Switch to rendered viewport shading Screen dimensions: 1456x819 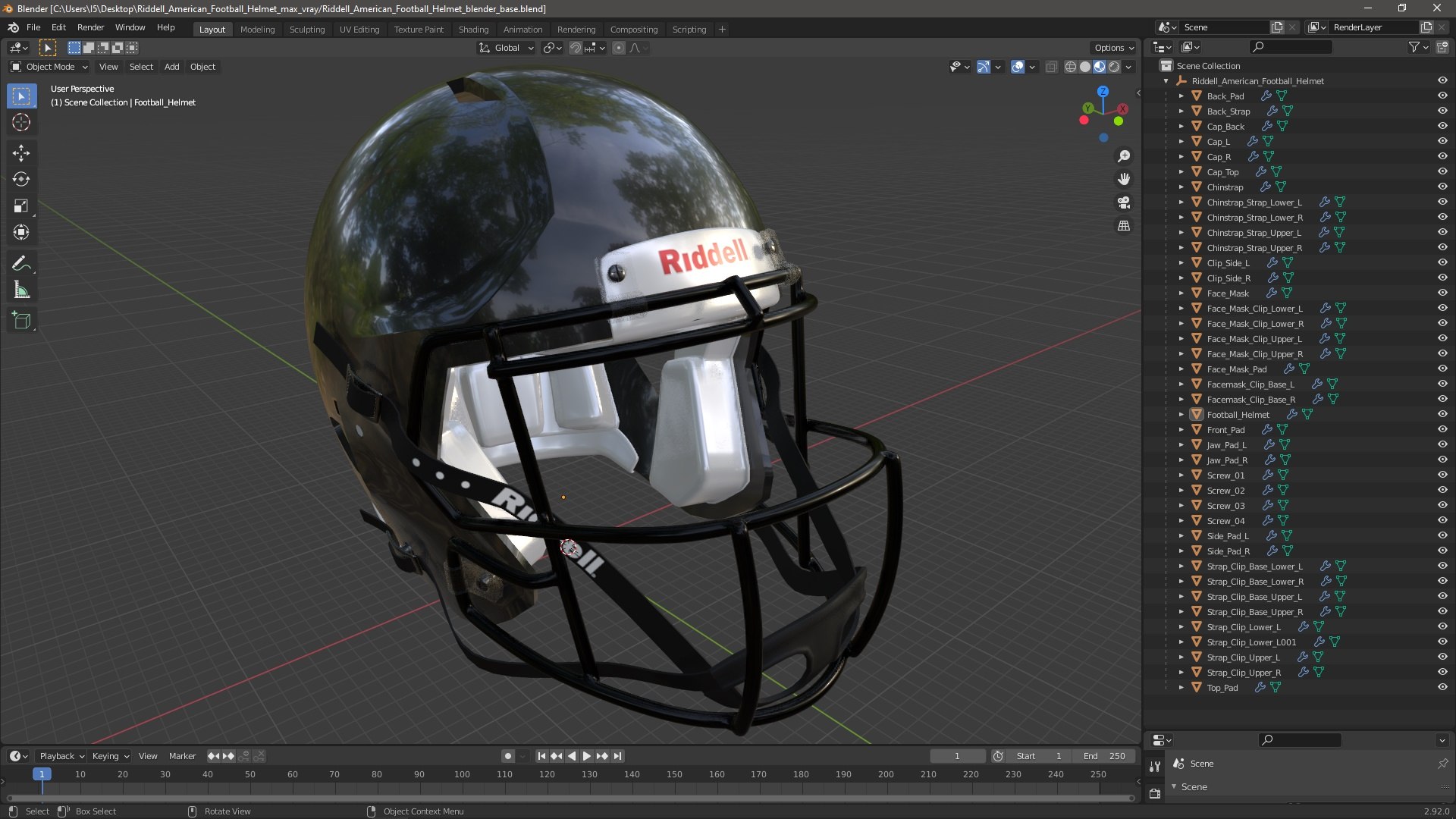(x=1114, y=67)
